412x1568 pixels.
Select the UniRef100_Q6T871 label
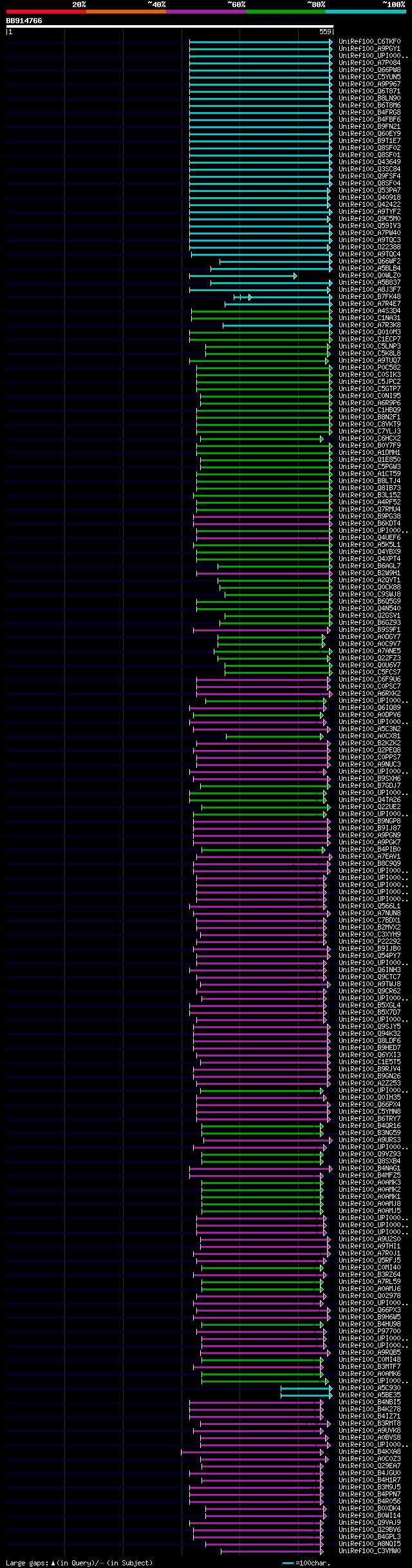[x=370, y=91]
